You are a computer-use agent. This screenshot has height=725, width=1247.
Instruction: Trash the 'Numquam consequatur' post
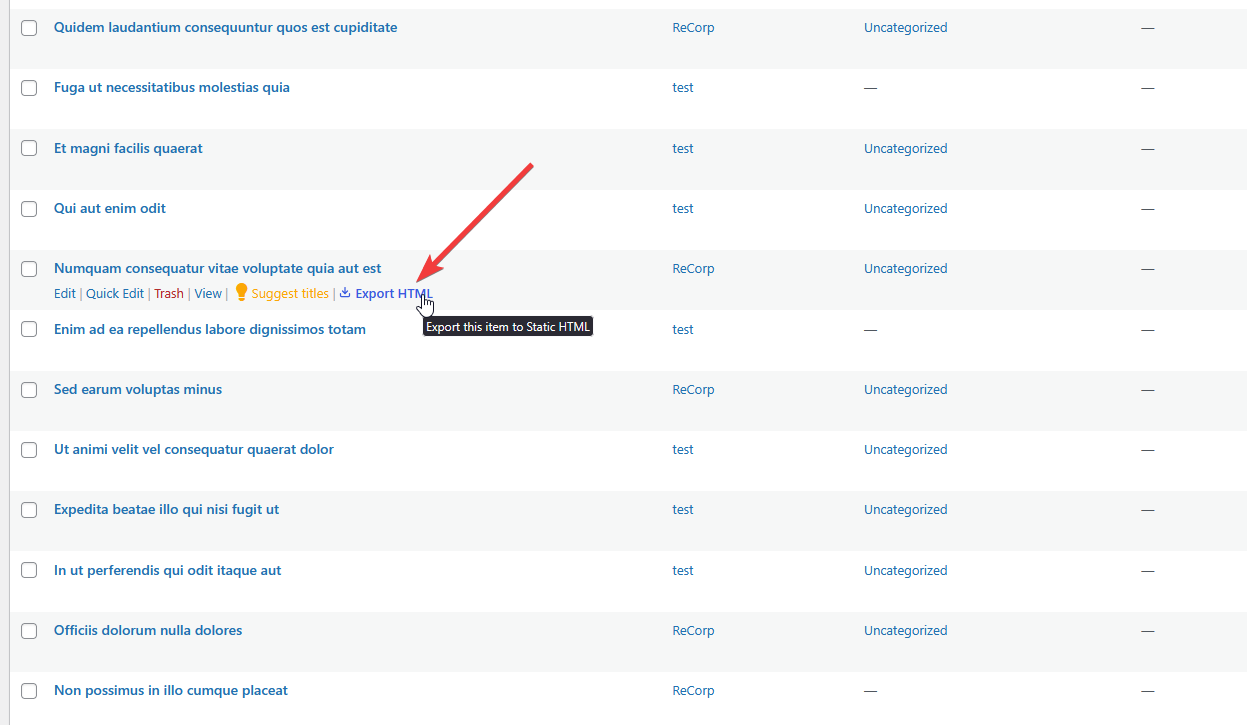(x=168, y=293)
